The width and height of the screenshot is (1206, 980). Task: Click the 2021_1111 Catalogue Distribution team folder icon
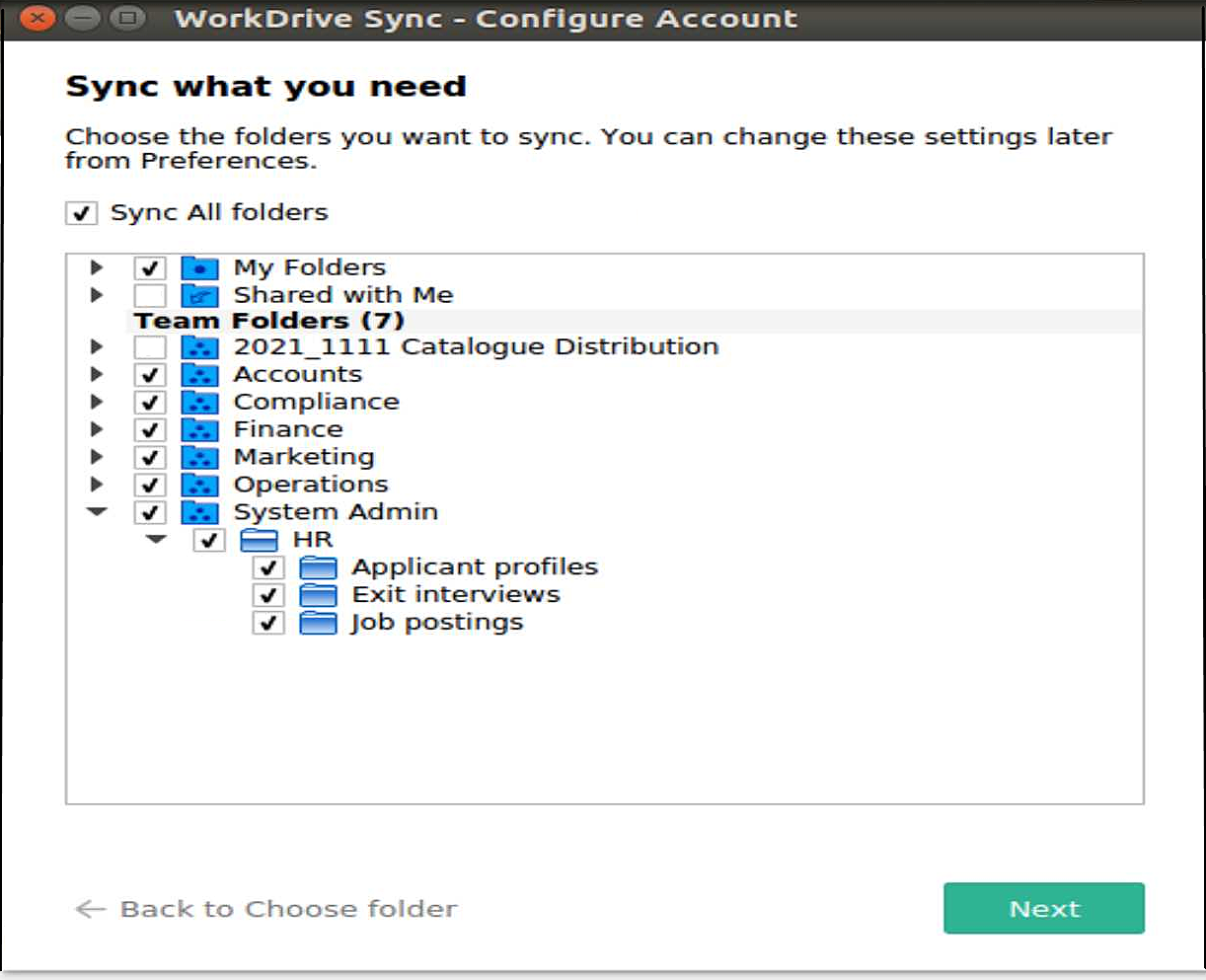[199, 347]
